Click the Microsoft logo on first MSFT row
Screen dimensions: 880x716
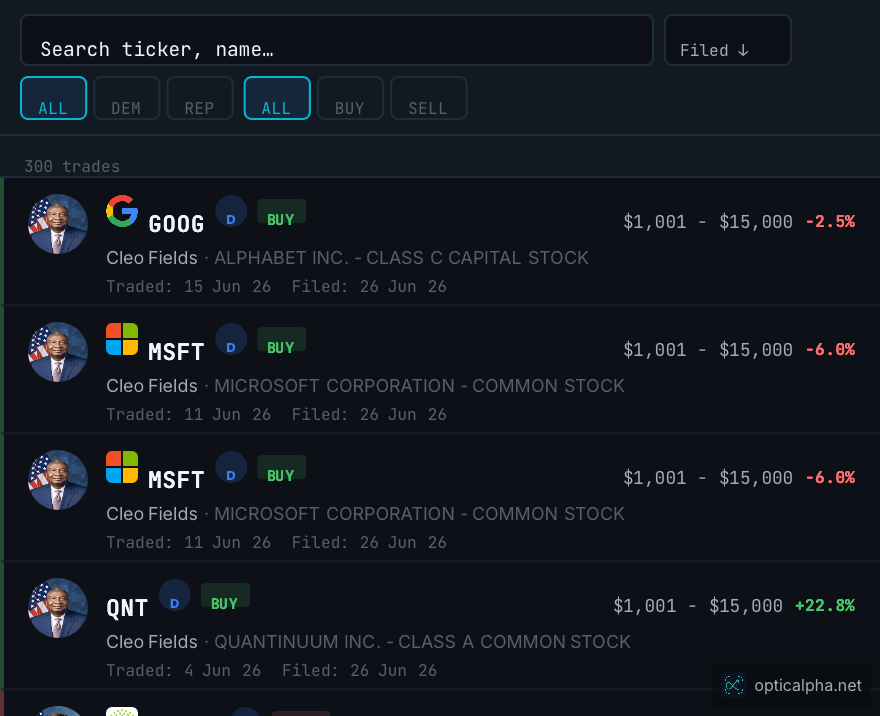point(122,339)
